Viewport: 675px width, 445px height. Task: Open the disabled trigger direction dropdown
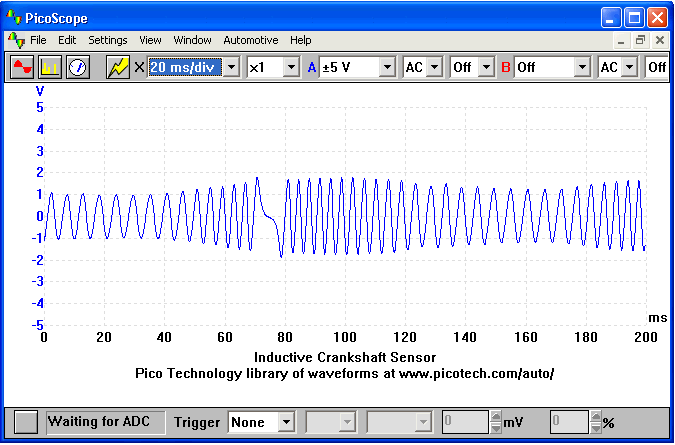point(424,422)
